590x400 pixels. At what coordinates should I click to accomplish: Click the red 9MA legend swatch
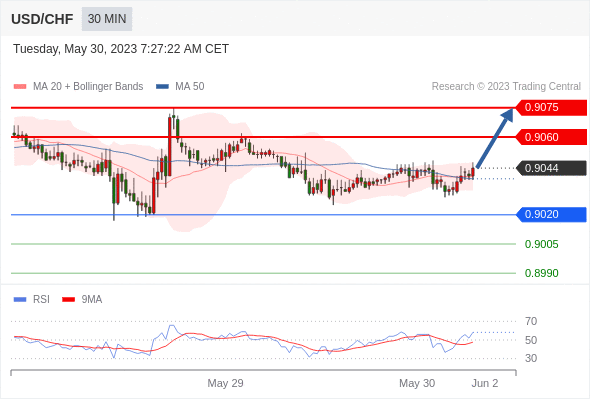point(68,300)
